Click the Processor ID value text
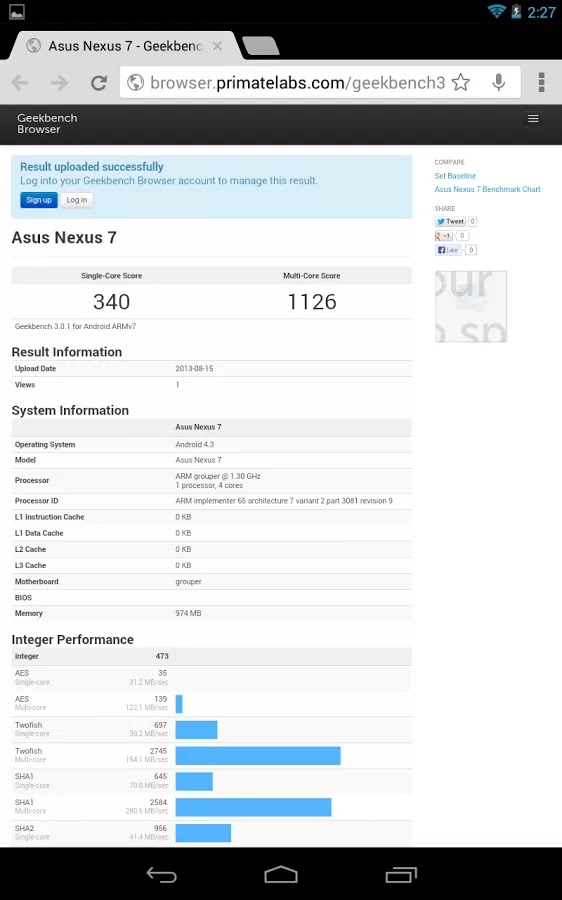The image size is (562, 900). (284, 501)
